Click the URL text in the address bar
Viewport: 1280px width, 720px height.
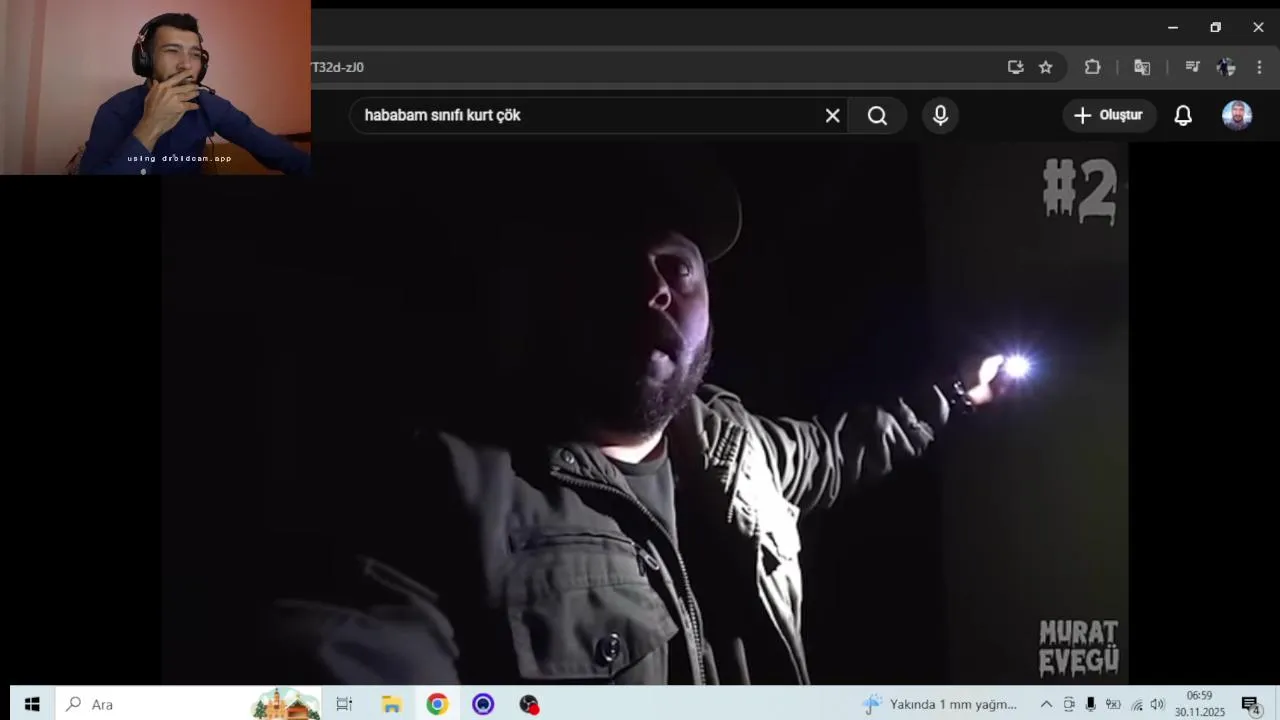[338, 67]
